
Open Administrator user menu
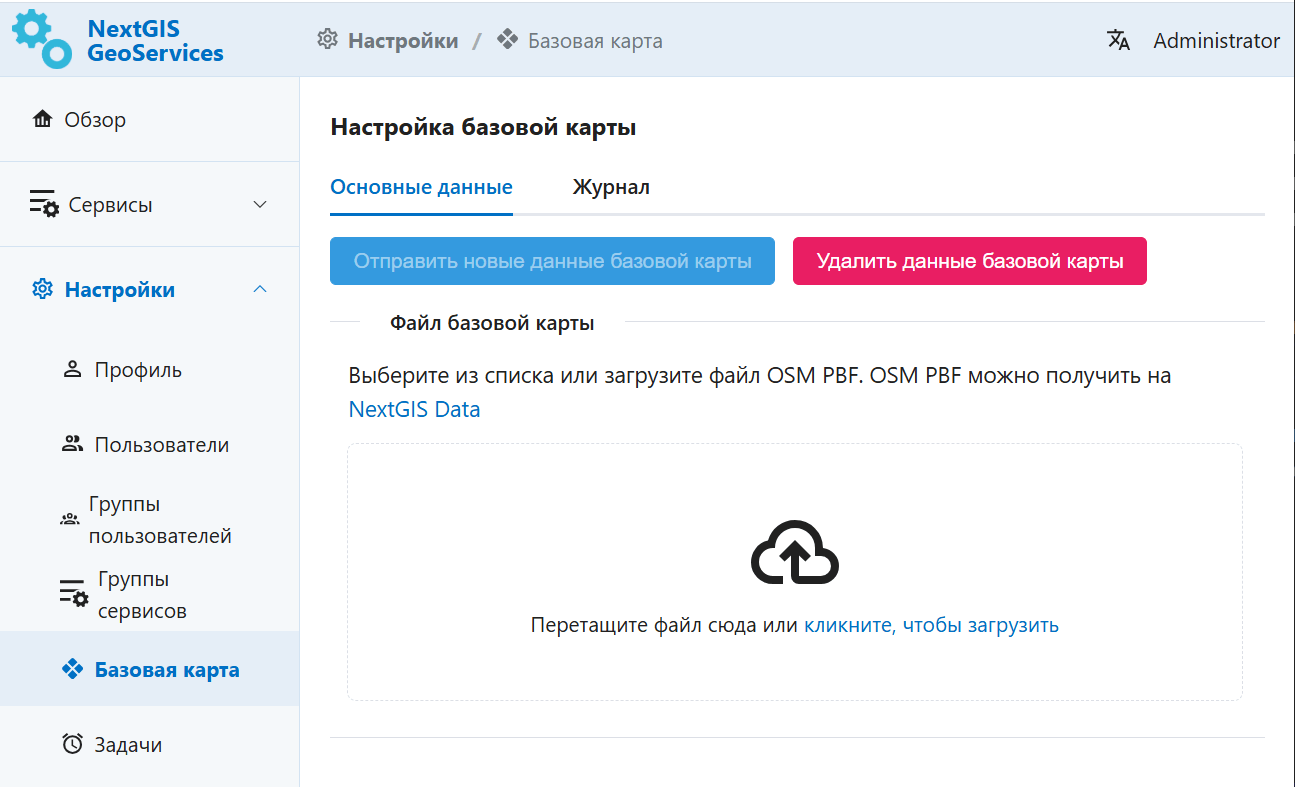click(x=1216, y=41)
